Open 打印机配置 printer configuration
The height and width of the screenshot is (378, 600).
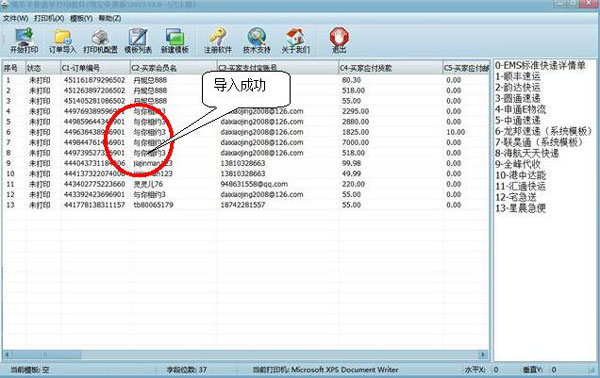click(x=100, y=41)
